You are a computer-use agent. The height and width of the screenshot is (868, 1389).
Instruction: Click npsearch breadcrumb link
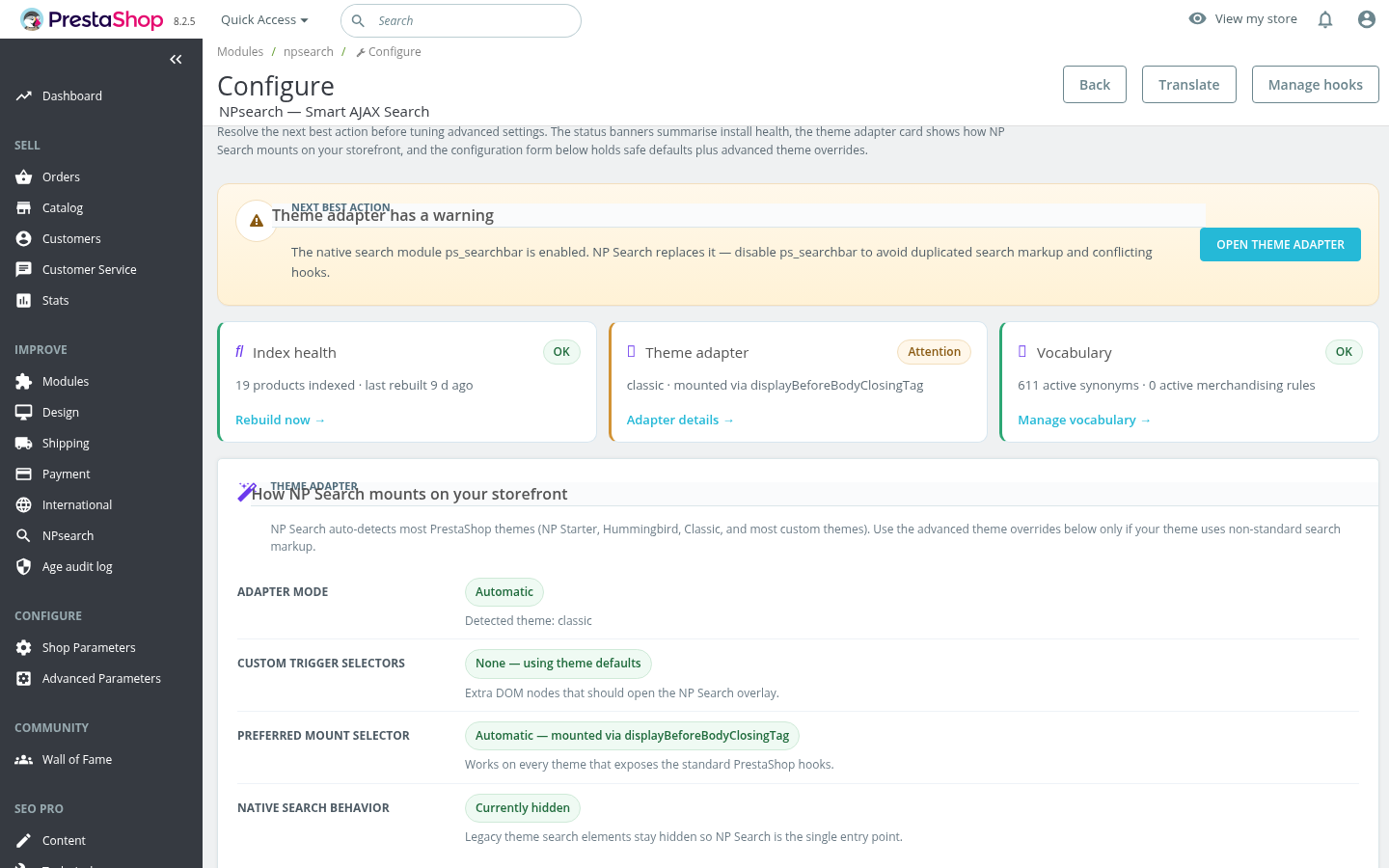click(x=309, y=52)
